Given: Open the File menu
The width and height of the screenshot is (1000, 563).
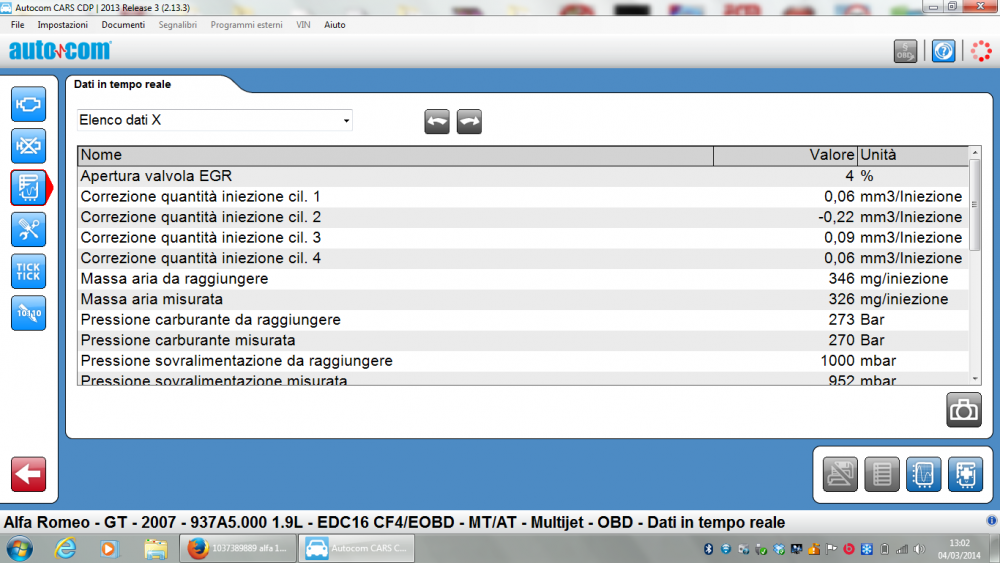Looking at the screenshot, I should (x=17, y=25).
